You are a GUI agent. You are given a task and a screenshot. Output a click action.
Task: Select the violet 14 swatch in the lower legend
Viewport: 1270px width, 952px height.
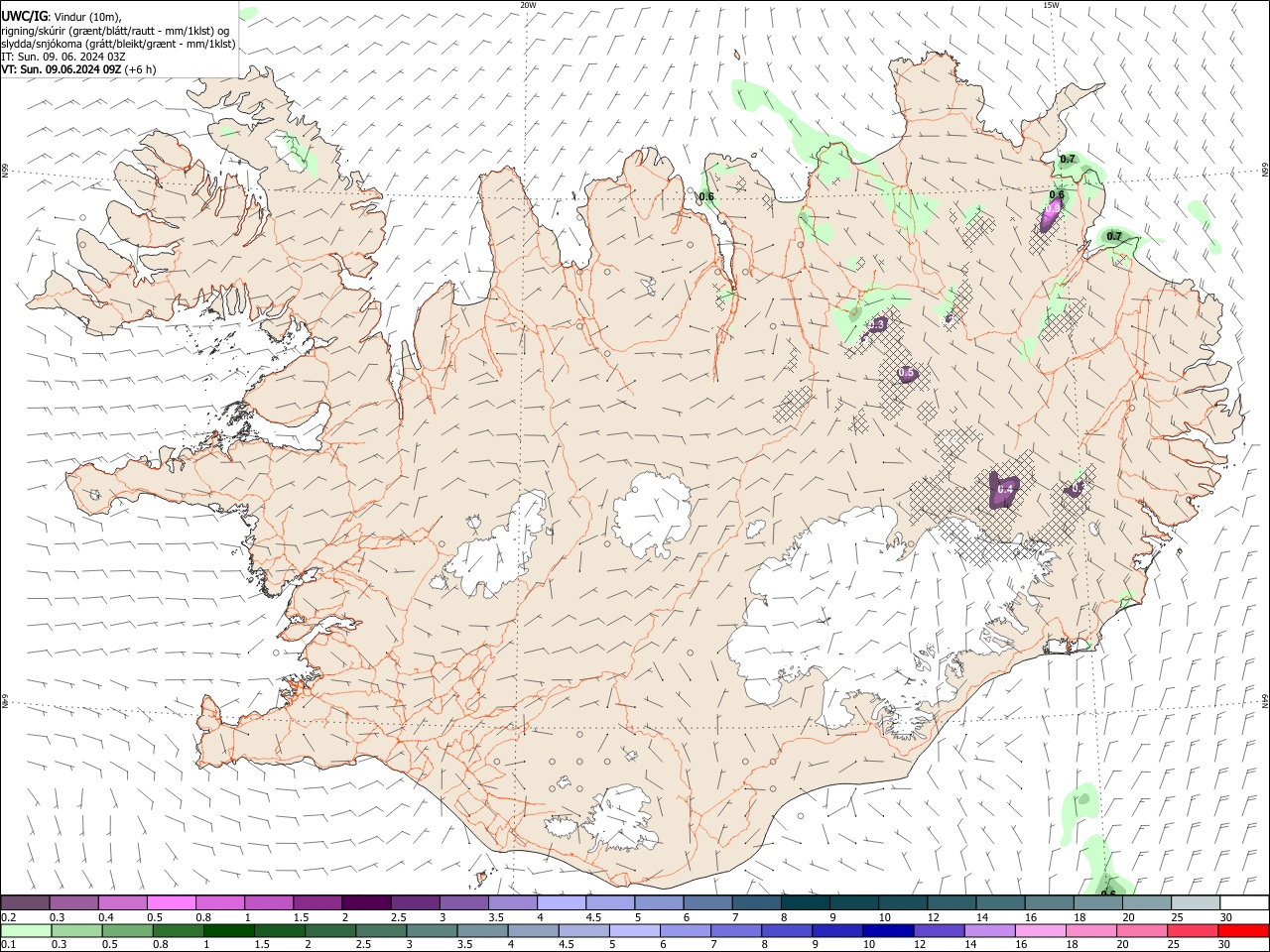[x=989, y=930]
